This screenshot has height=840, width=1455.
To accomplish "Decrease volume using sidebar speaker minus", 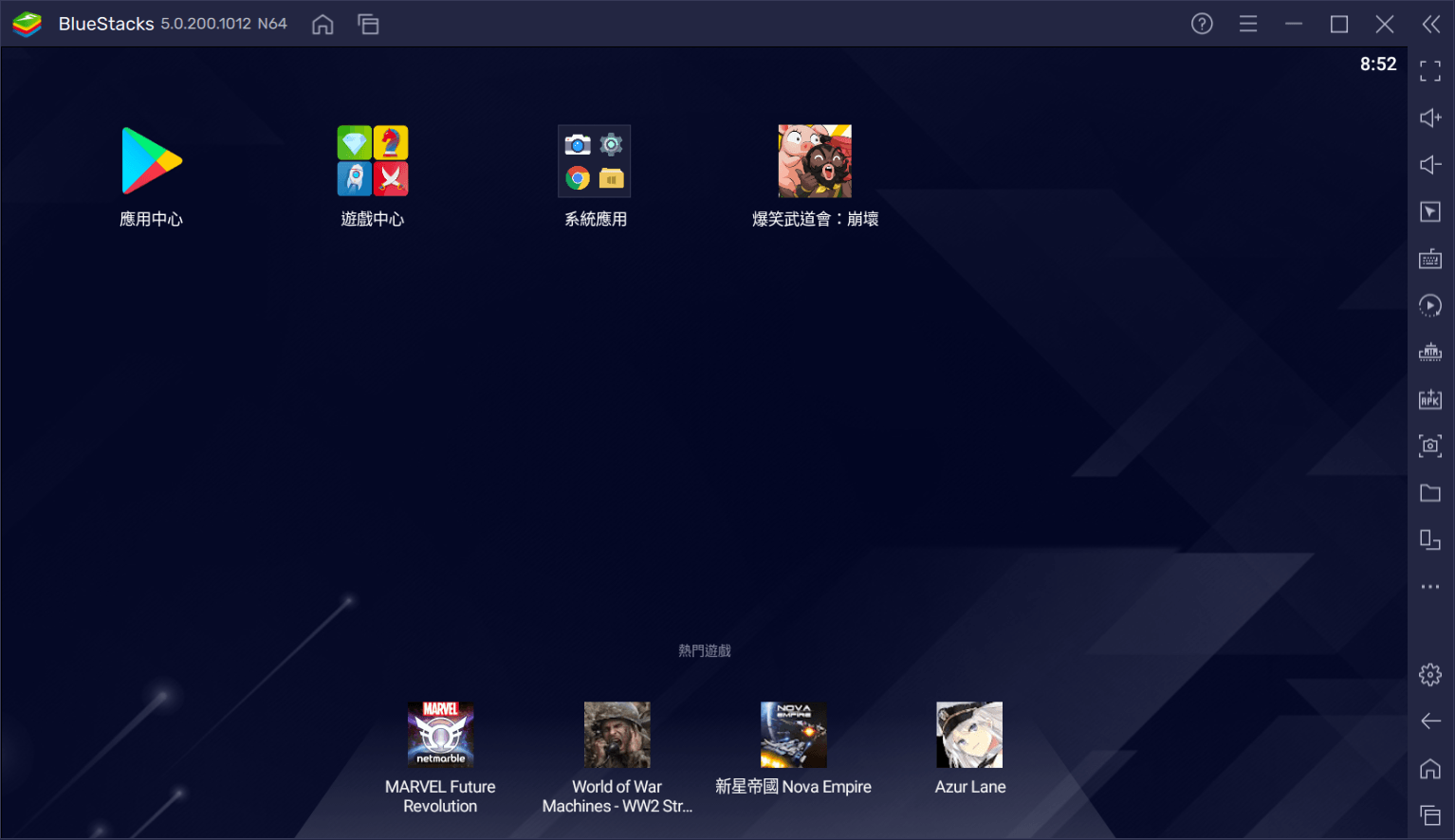I will coord(1430,165).
